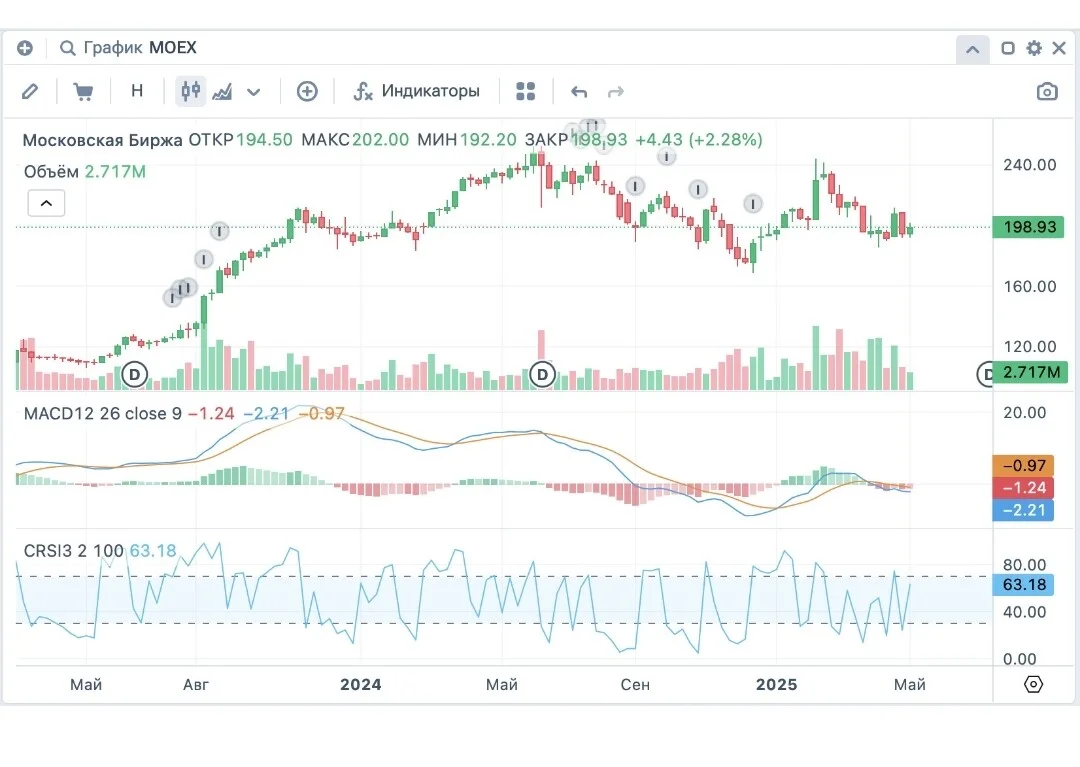Click the MACD12 26 close 9 indicator legend

[x=103, y=414]
